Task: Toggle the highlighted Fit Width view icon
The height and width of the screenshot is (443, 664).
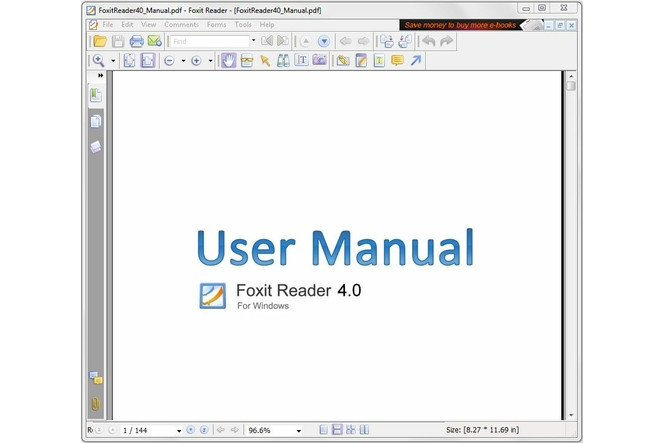Action: [x=148, y=61]
